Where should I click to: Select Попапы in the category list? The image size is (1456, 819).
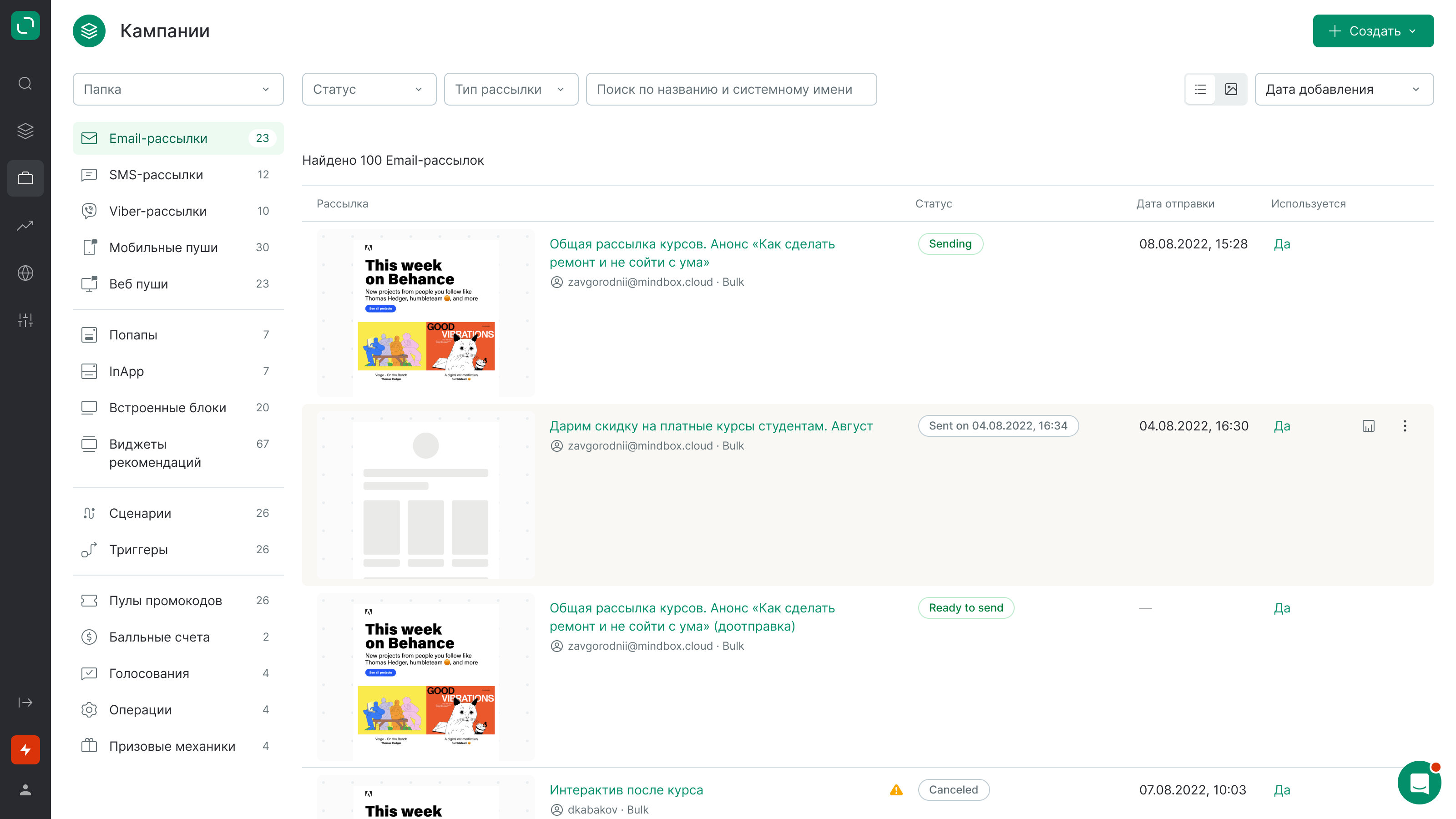click(x=178, y=335)
